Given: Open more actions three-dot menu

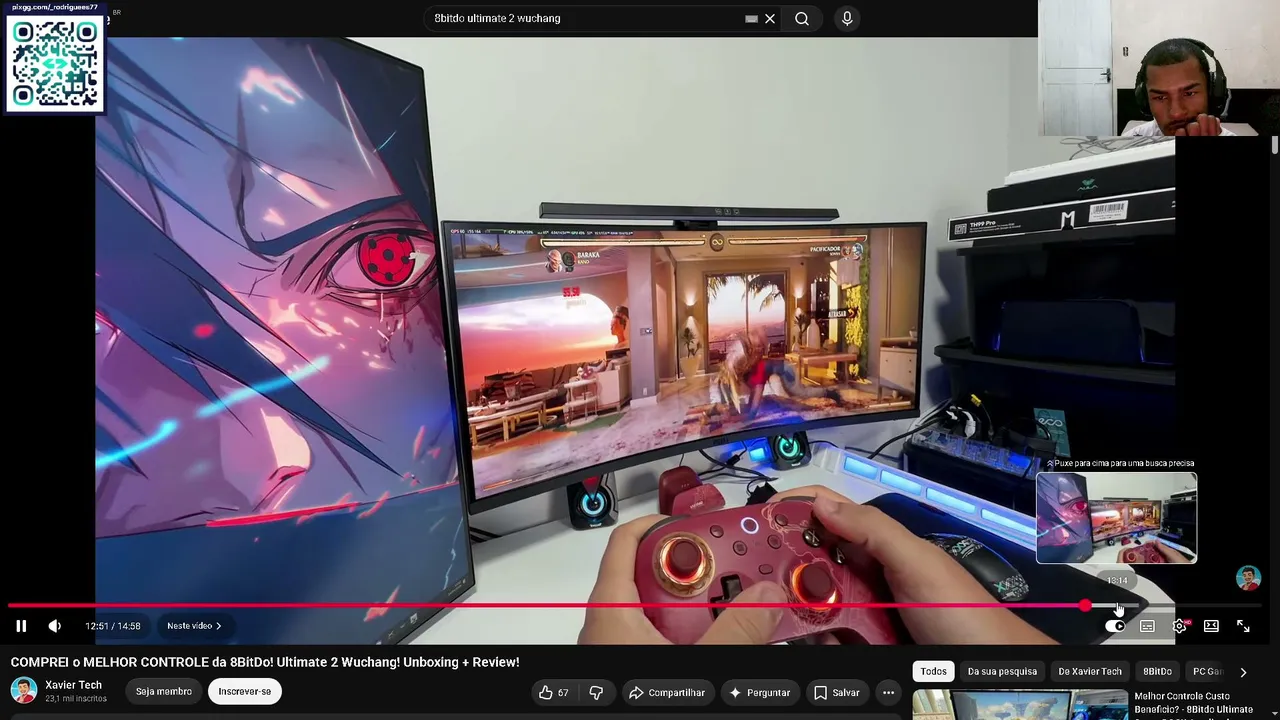Looking at the screenshot, I should pyautogui.click(x=888, y=692).
